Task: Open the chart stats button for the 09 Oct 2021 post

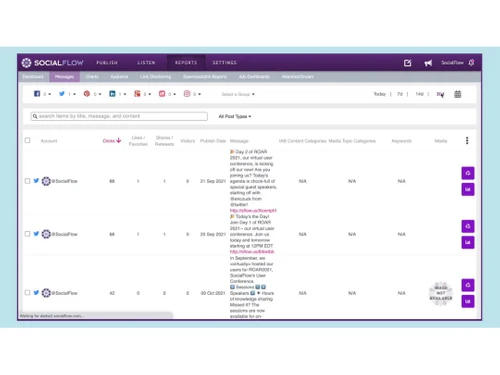Action: click(468, 301)
